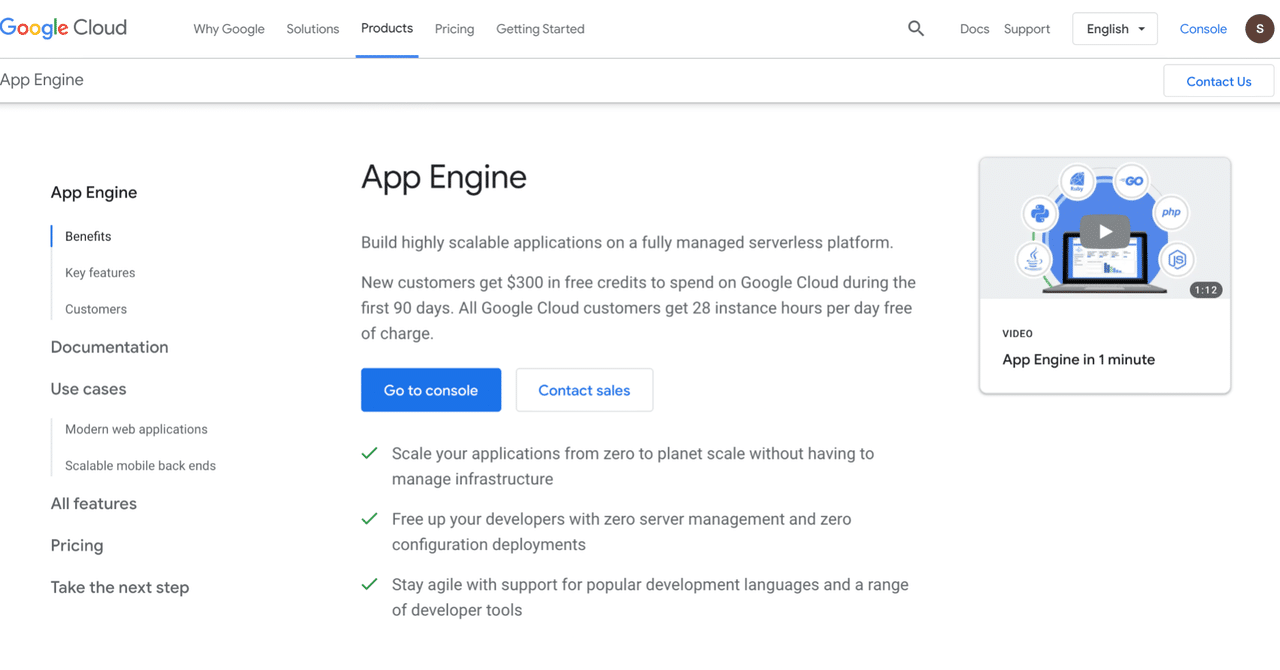This screenshot has height=670, width=1280.
Task: Select Key features in the sidebar
Action: coord(99,272)
